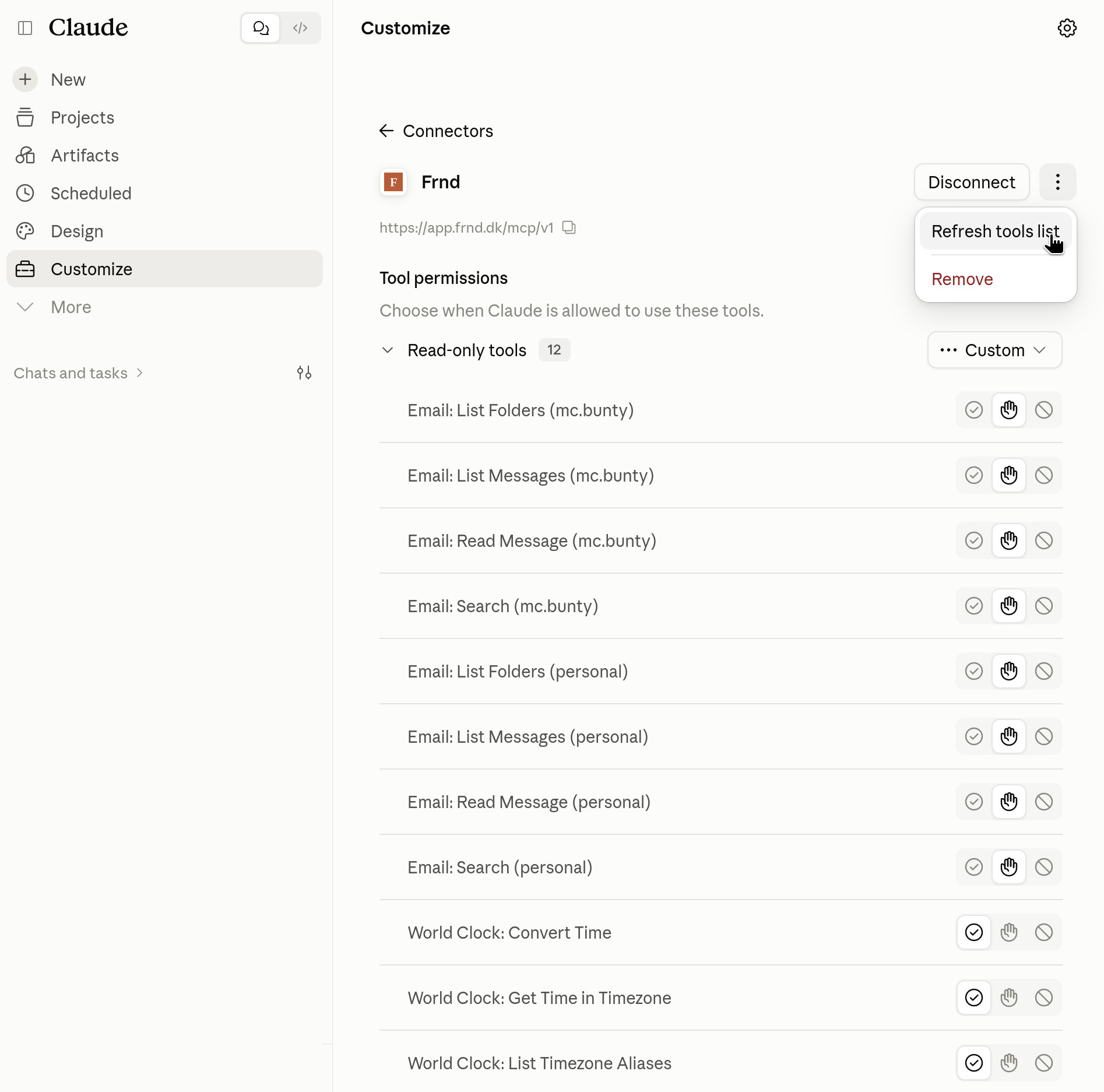
Task: Switch to chat mode icon
Action: (x=261, y=28)
